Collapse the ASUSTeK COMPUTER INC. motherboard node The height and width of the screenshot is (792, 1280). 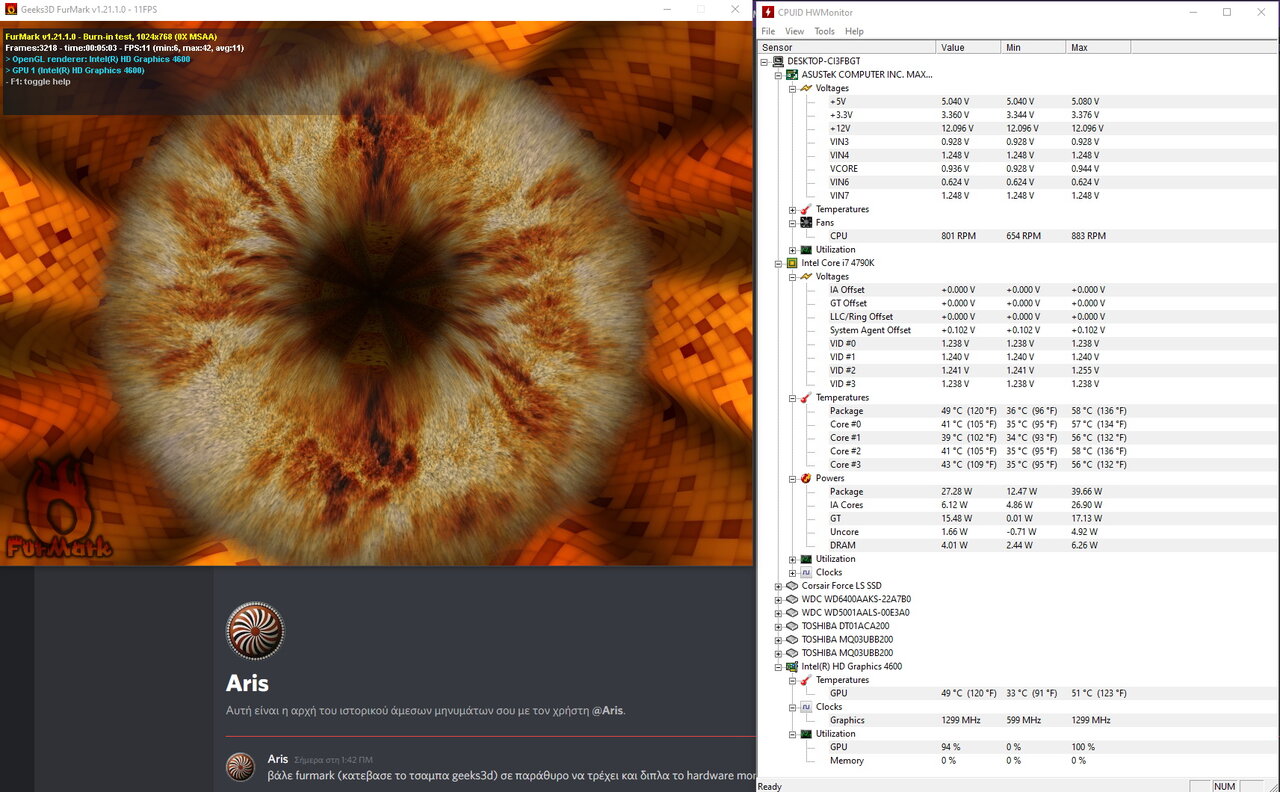point(779,75)
